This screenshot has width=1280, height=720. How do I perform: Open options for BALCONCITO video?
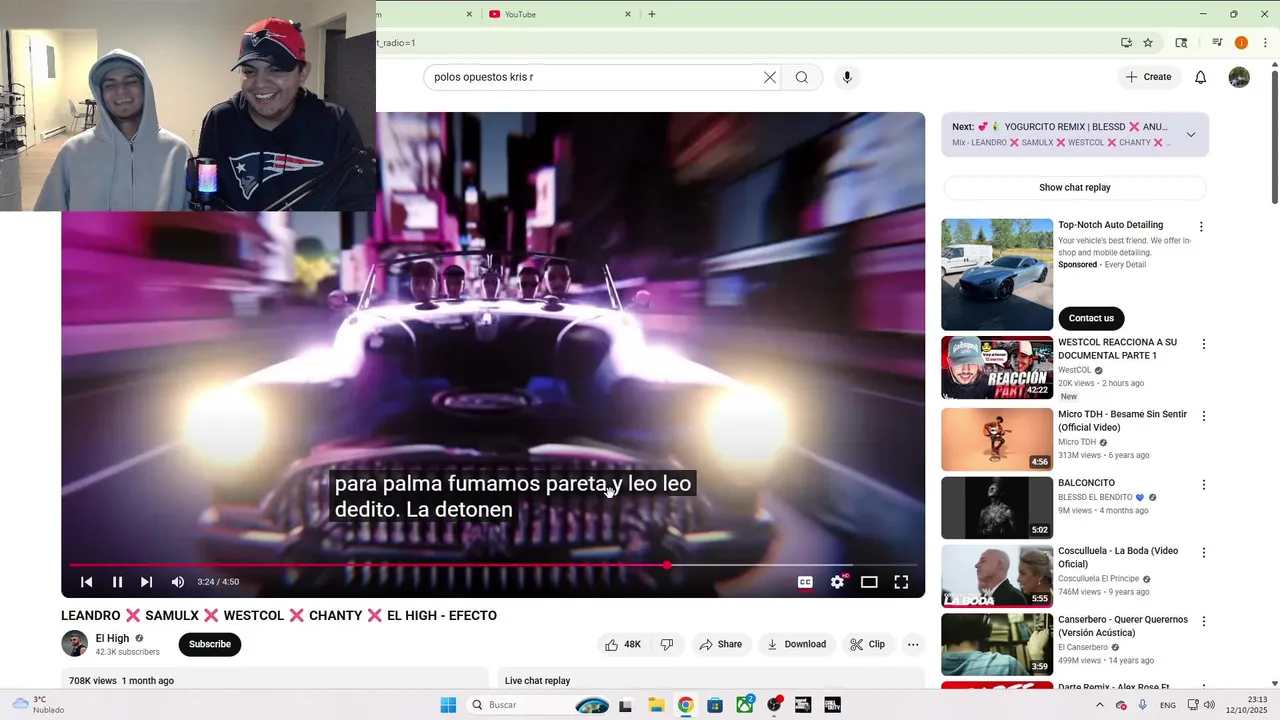pyautogui.click(x=1204, y=485)
